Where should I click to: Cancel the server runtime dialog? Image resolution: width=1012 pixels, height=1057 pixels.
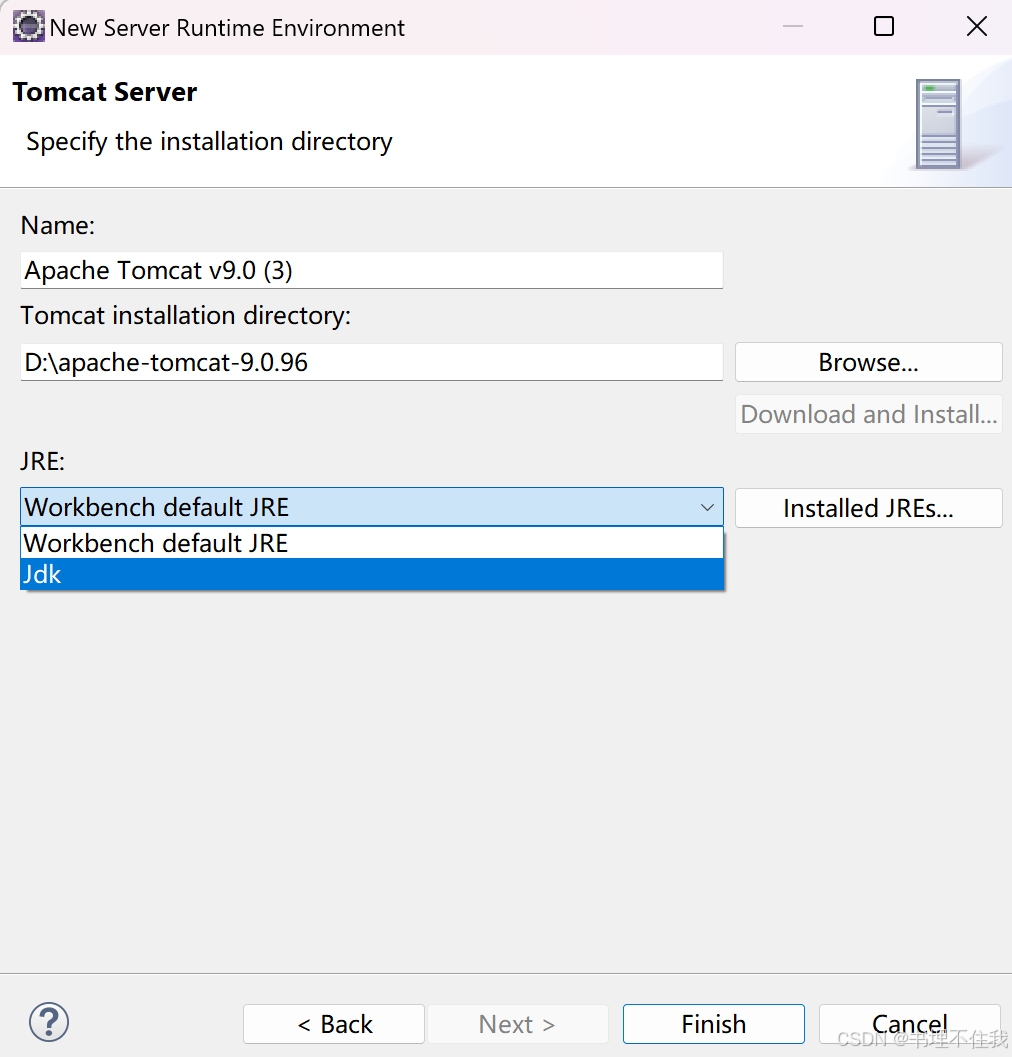pos(910,1024)
